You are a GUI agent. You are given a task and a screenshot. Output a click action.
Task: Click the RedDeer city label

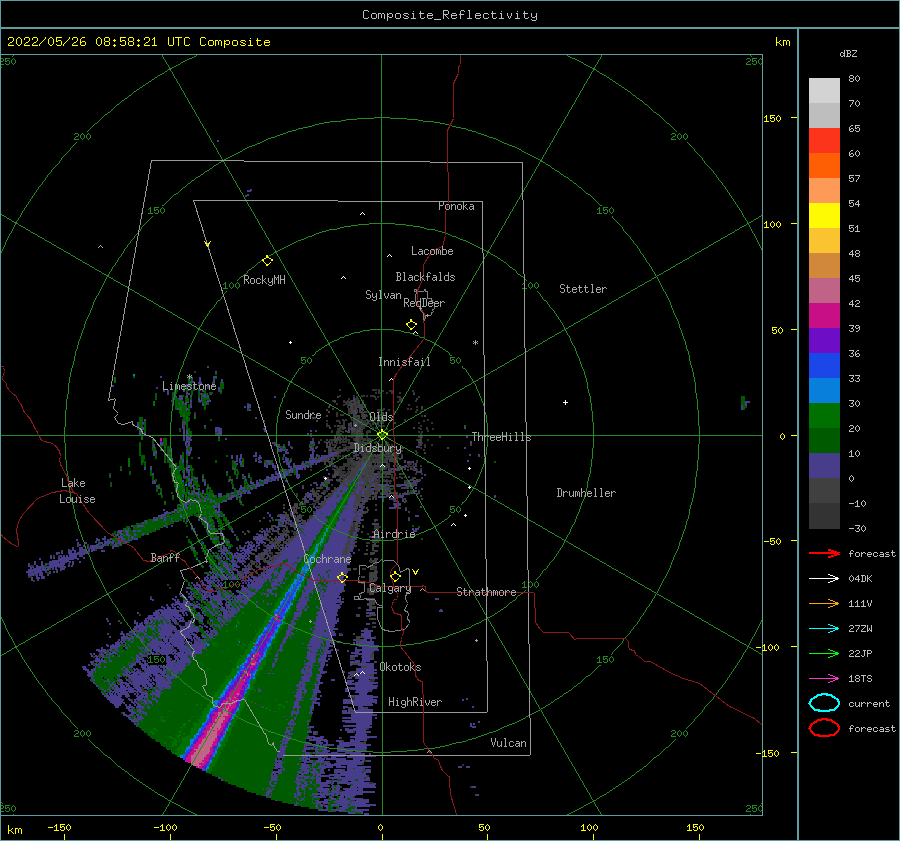(x=424, y=303)
